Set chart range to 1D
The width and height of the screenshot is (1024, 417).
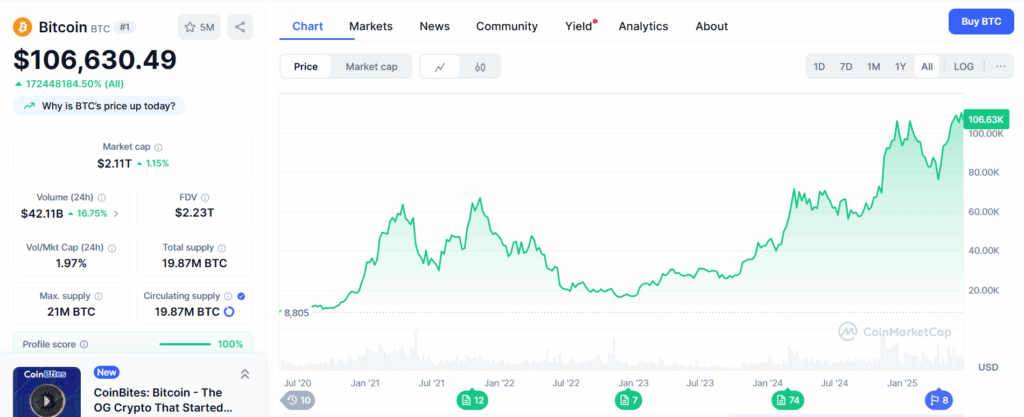pyautogui.click(x=819, y=67)
